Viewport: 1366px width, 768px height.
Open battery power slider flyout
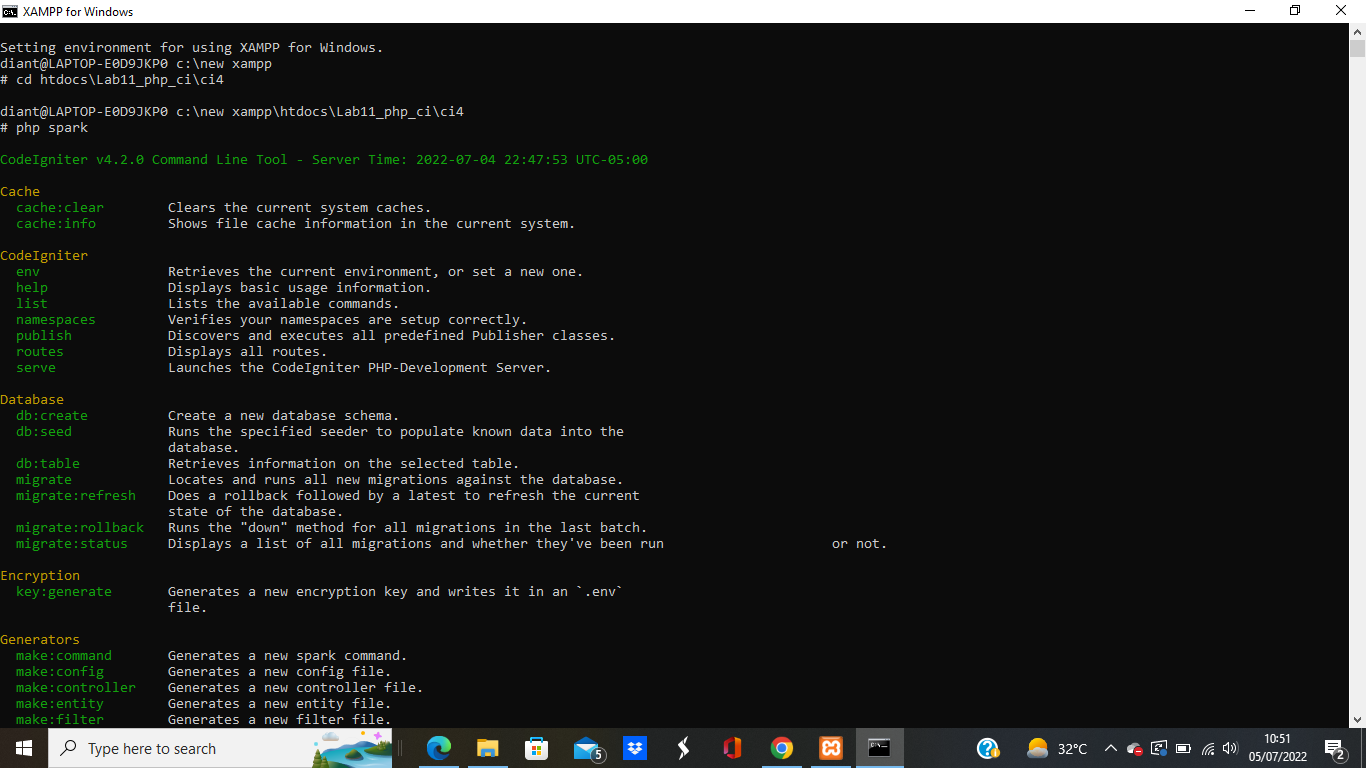(1184, 748)
